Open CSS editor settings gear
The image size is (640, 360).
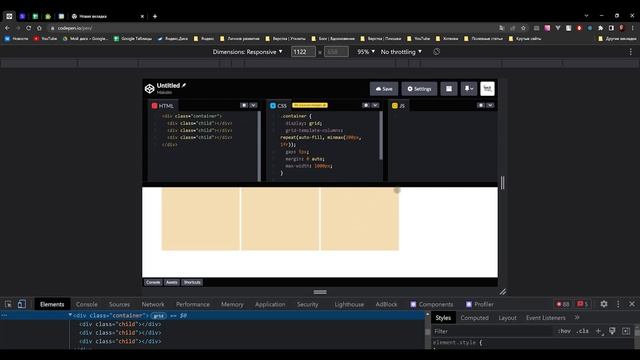pyautogui.click(x=366, y=105)
